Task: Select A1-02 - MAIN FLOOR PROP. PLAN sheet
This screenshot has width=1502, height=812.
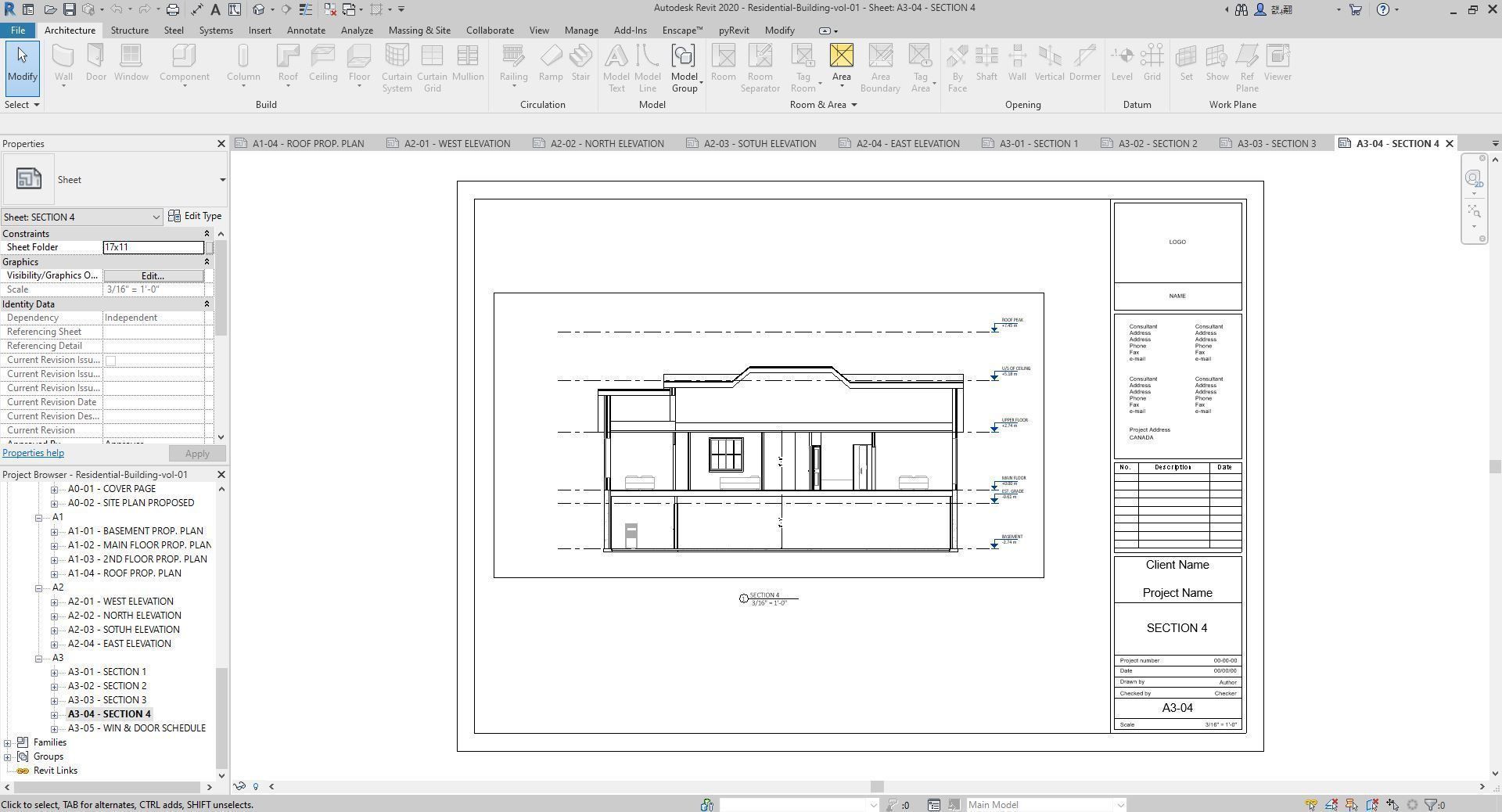Action: click(139, 545)
